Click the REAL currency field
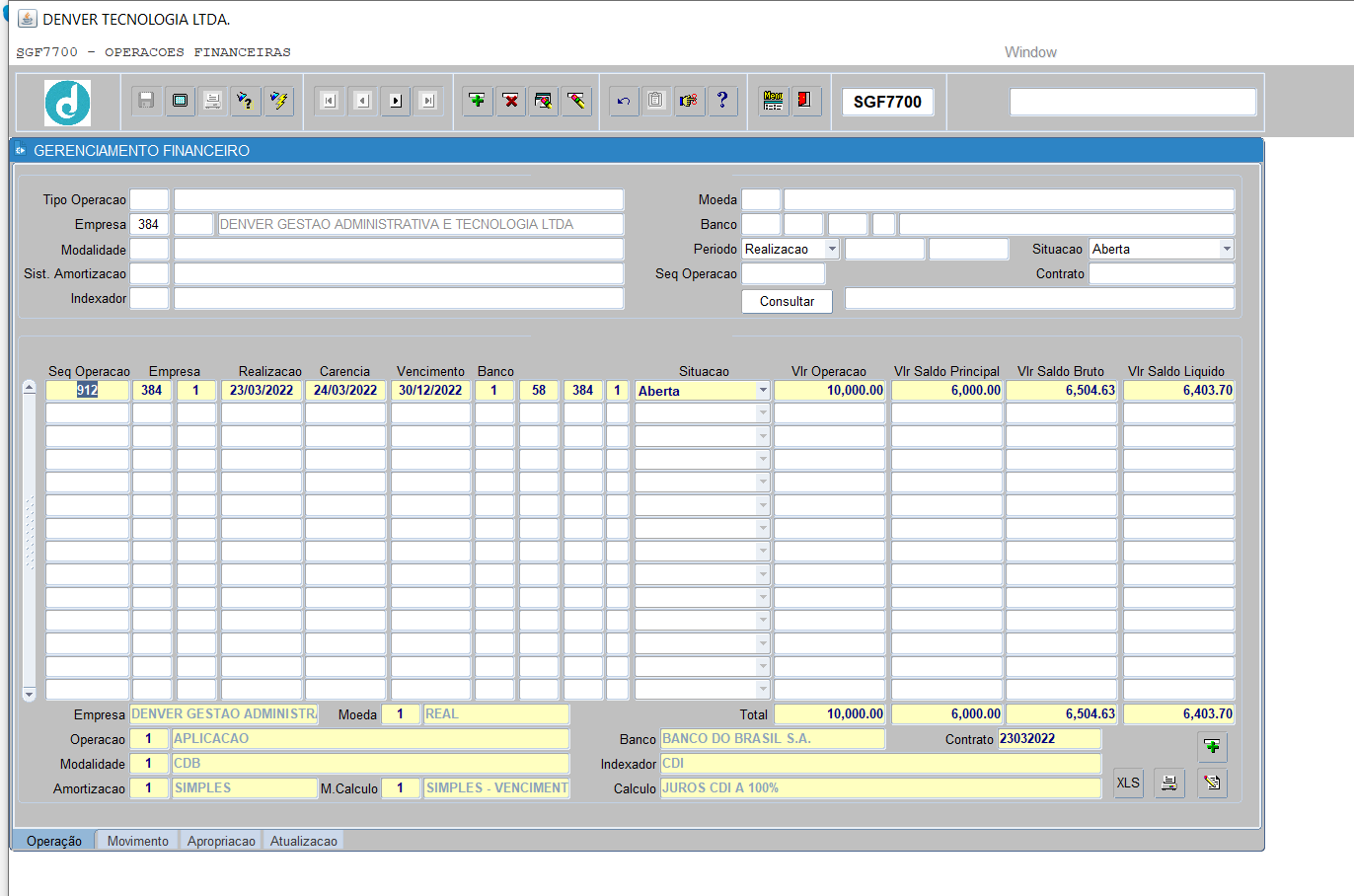 496,713
